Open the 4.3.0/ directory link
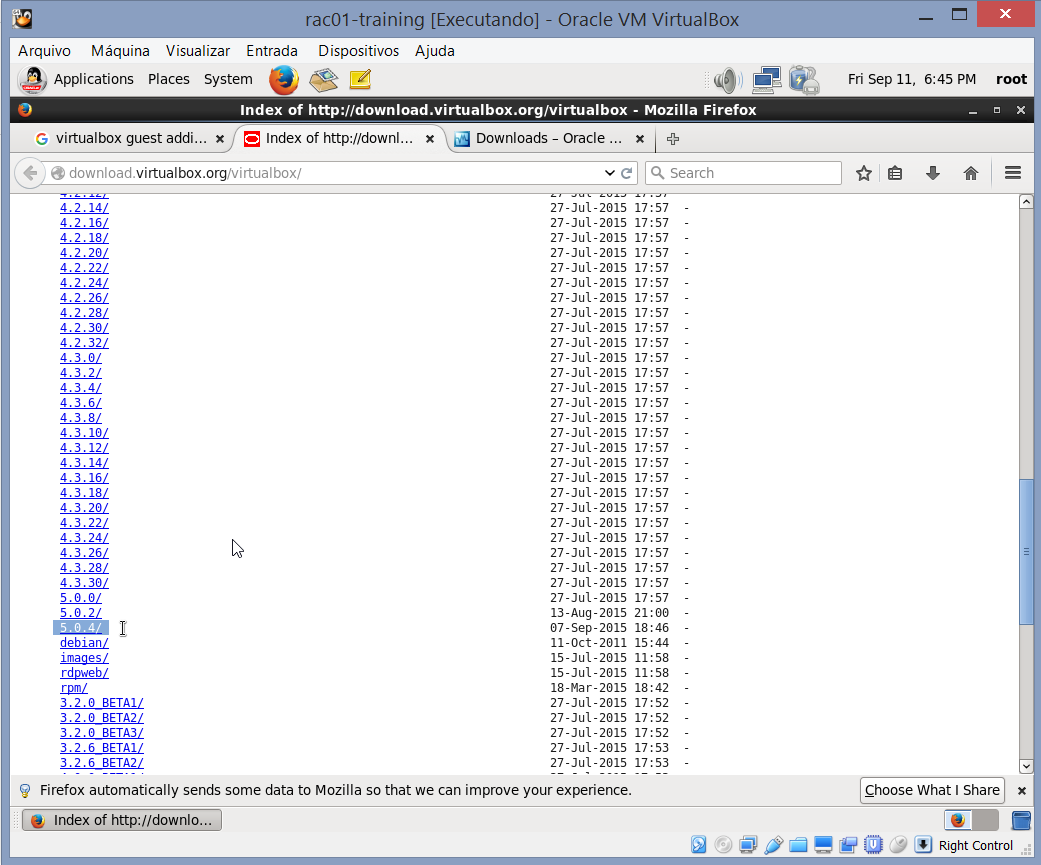1041x865 pixels. click(81, 358)
